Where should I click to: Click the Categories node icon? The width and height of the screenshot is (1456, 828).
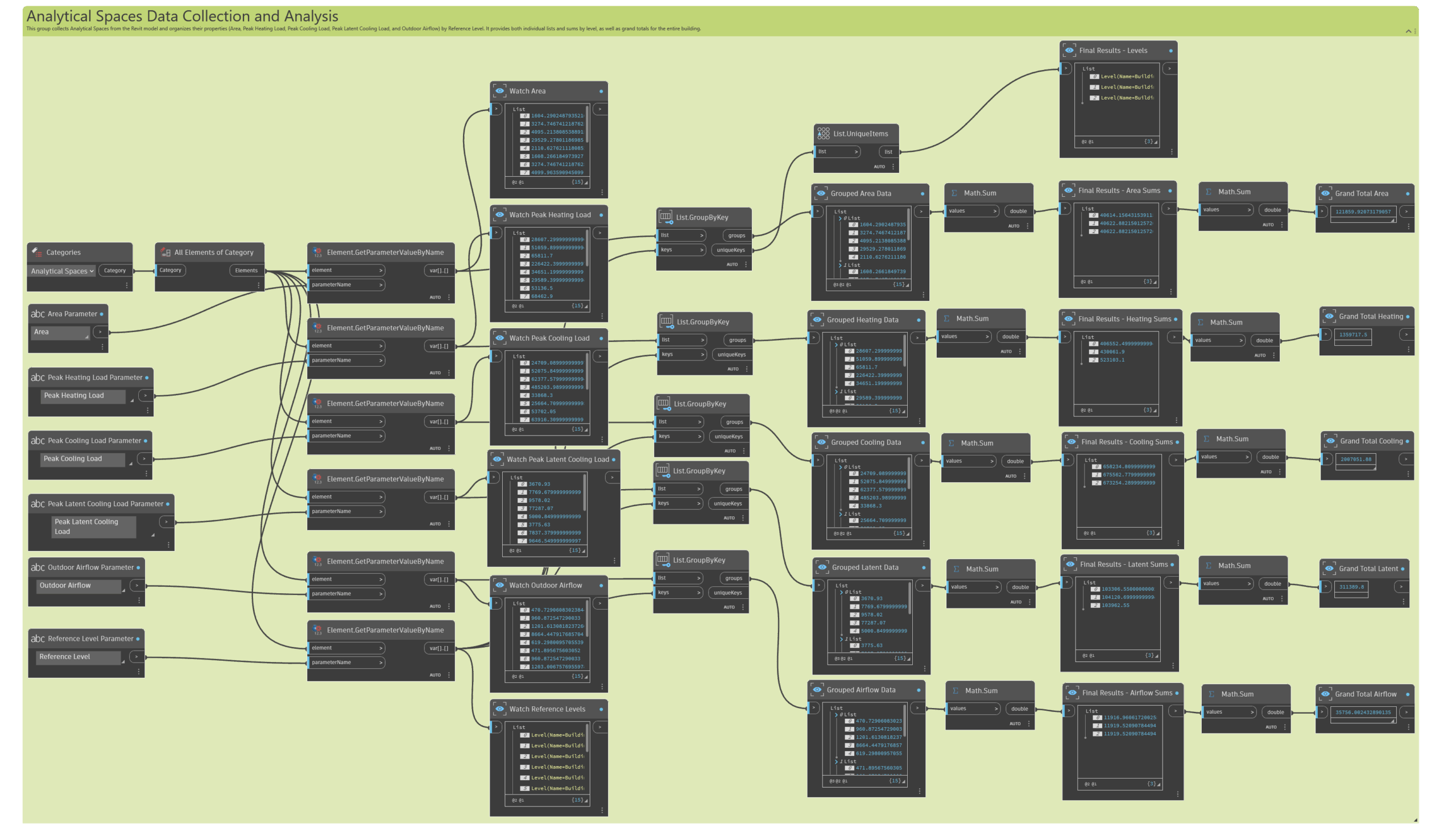point(36,252)
